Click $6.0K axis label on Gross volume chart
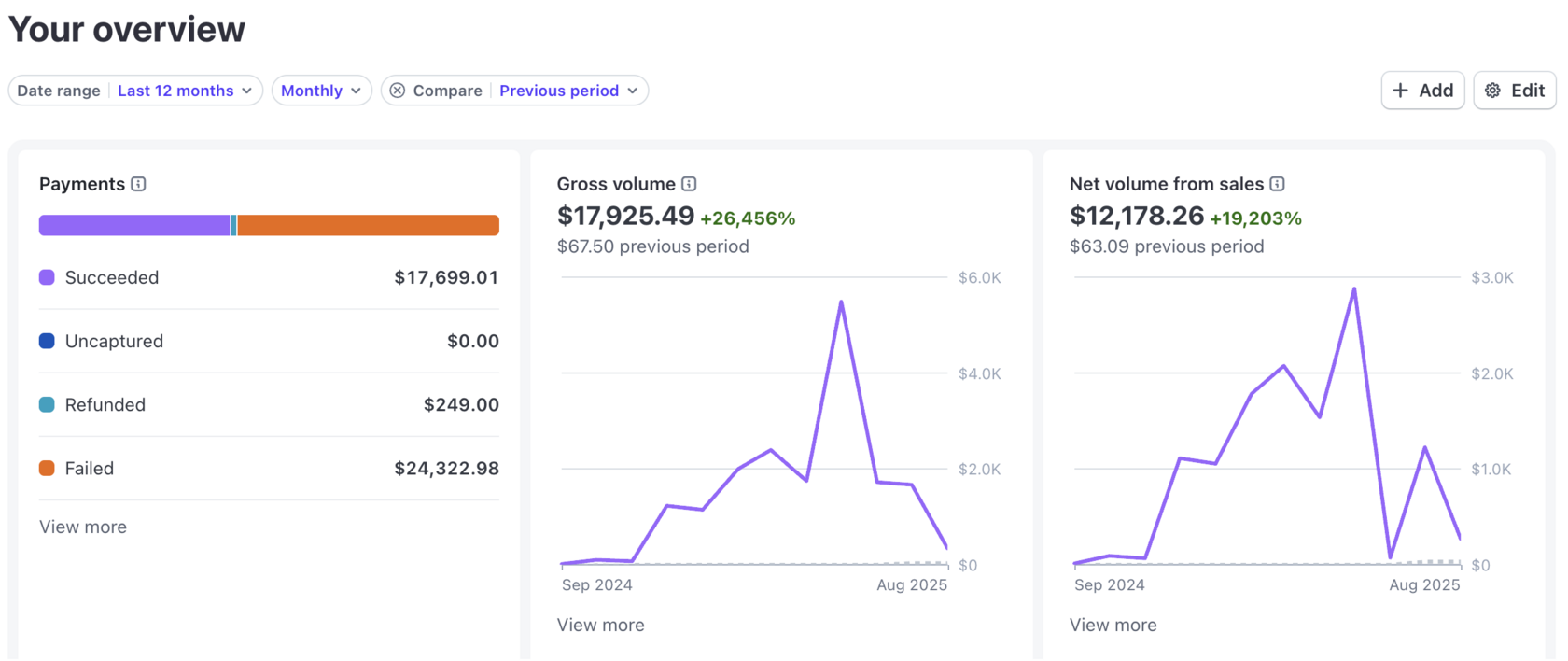The width and height of the screenshot is (1568, 661). 979,277
